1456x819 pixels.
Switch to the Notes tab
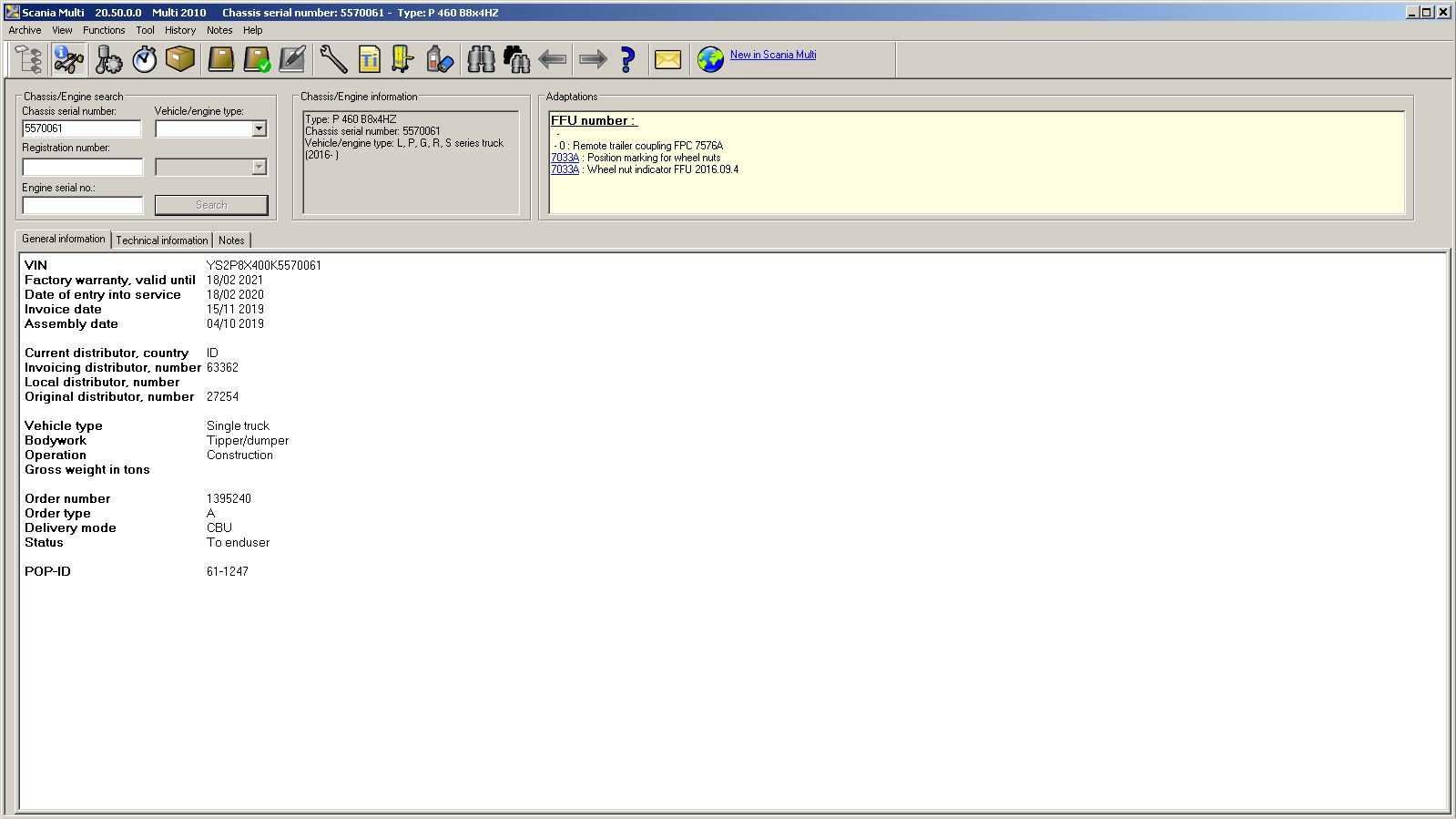[231, 241]
